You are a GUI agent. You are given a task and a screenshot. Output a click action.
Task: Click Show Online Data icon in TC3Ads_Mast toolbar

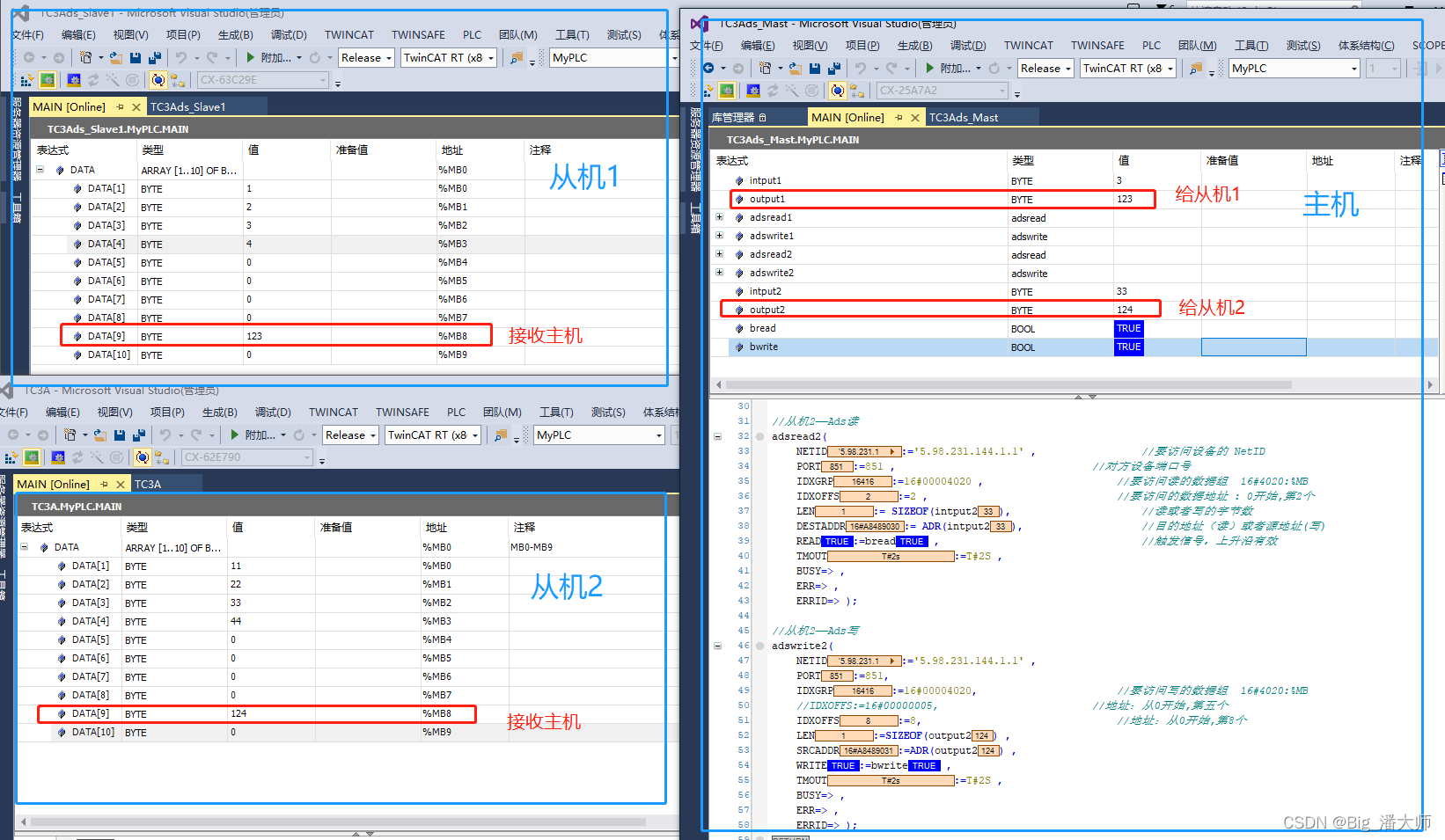point(837,91)
